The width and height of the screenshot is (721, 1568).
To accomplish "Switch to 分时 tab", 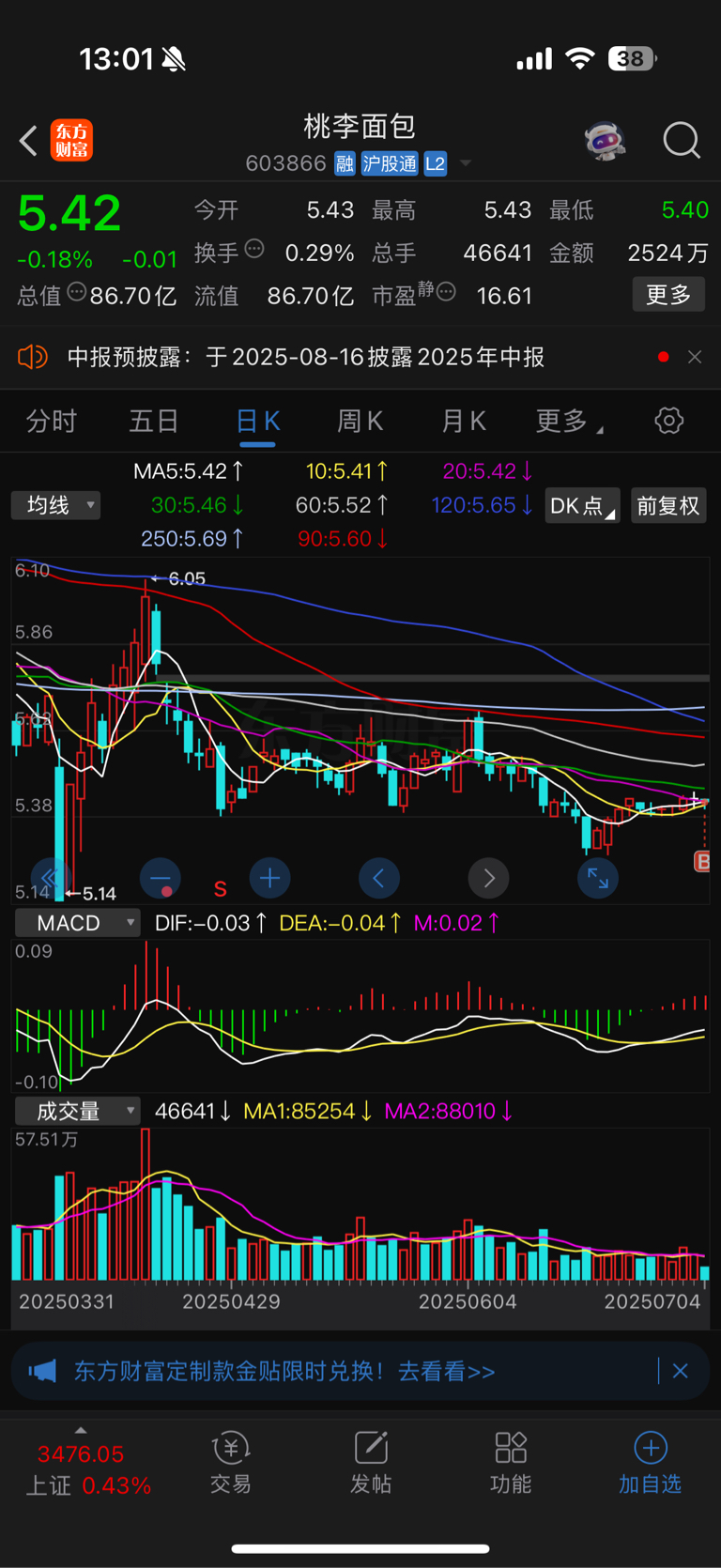I will (51, 421).
